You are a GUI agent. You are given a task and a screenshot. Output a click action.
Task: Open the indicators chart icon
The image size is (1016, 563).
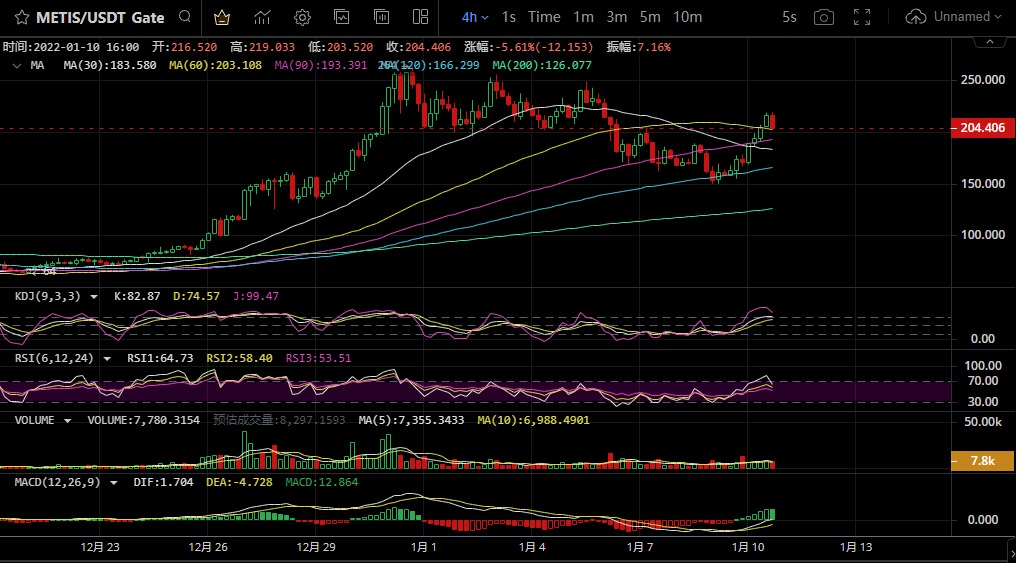point(262,17)
